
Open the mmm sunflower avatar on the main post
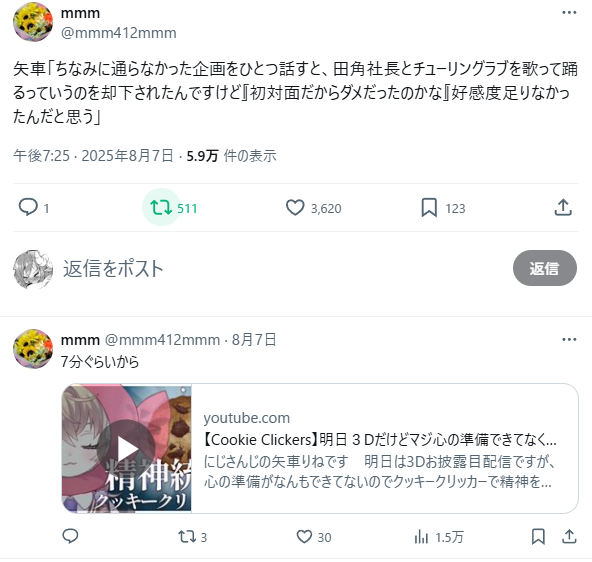click(x=33, y=22)
